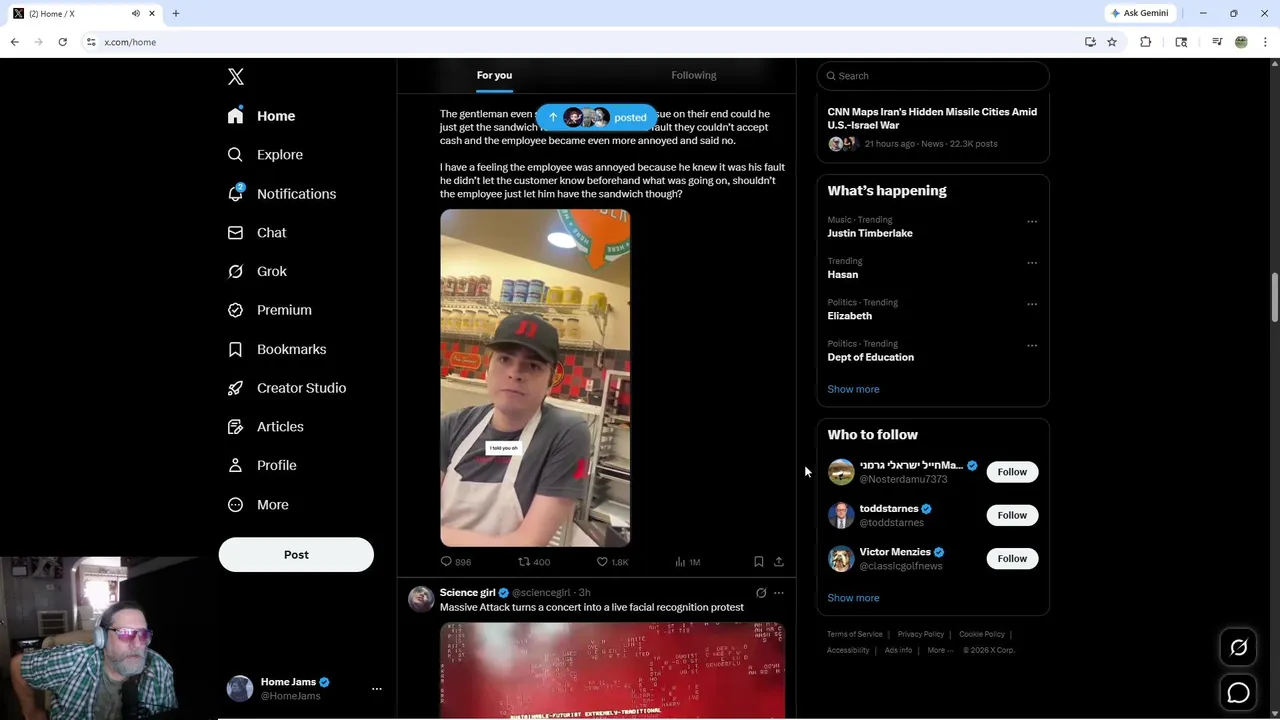1280x720 pixels.
Task: Open Premium page
Action: 270,310
